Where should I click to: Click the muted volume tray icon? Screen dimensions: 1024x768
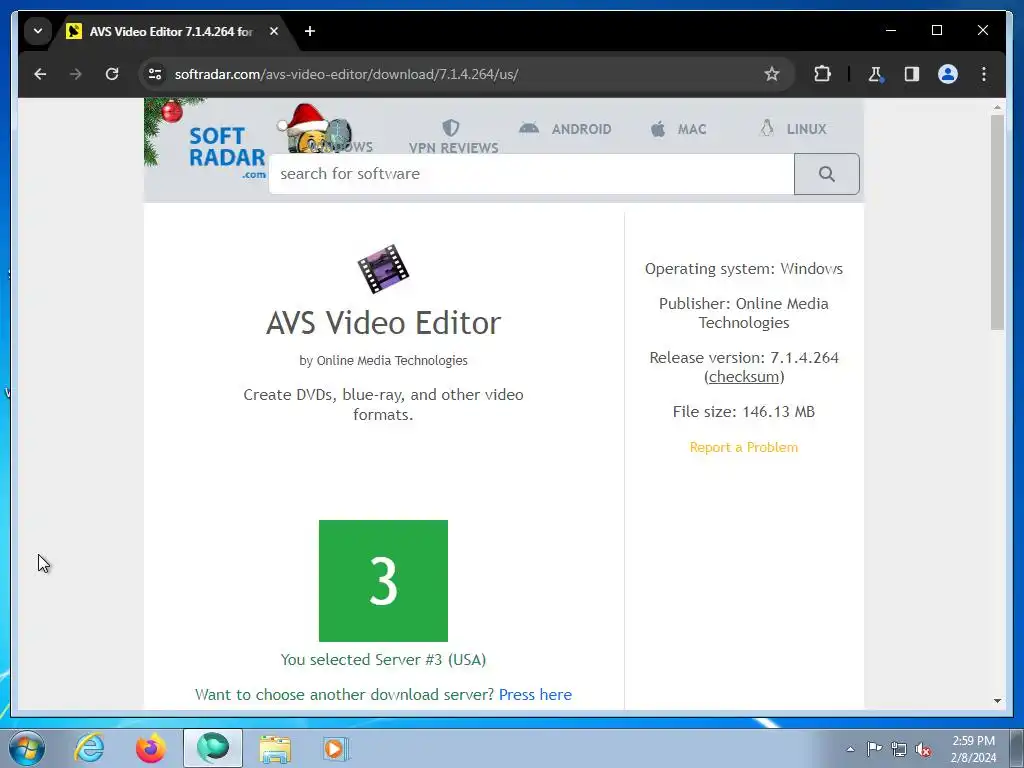(923, 749)
